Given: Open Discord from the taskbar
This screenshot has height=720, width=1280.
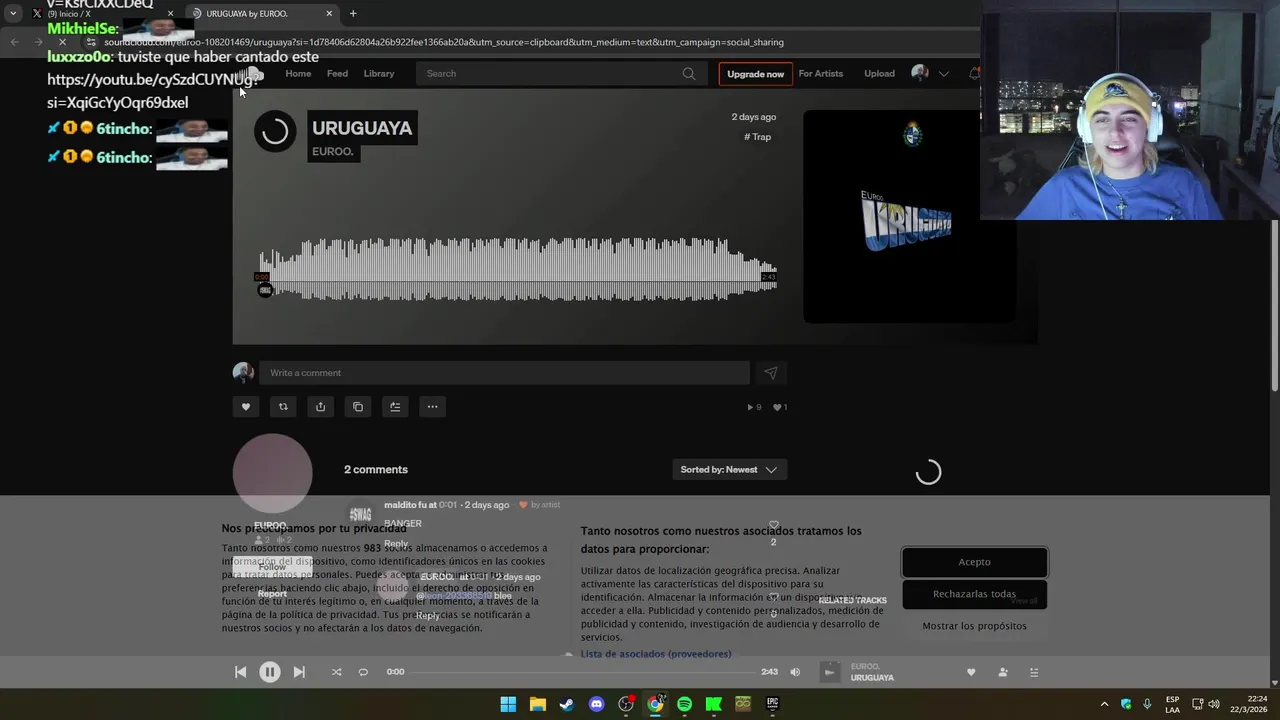Looking at the screenshot, I should pyautogui.click(x=597, y=704).
